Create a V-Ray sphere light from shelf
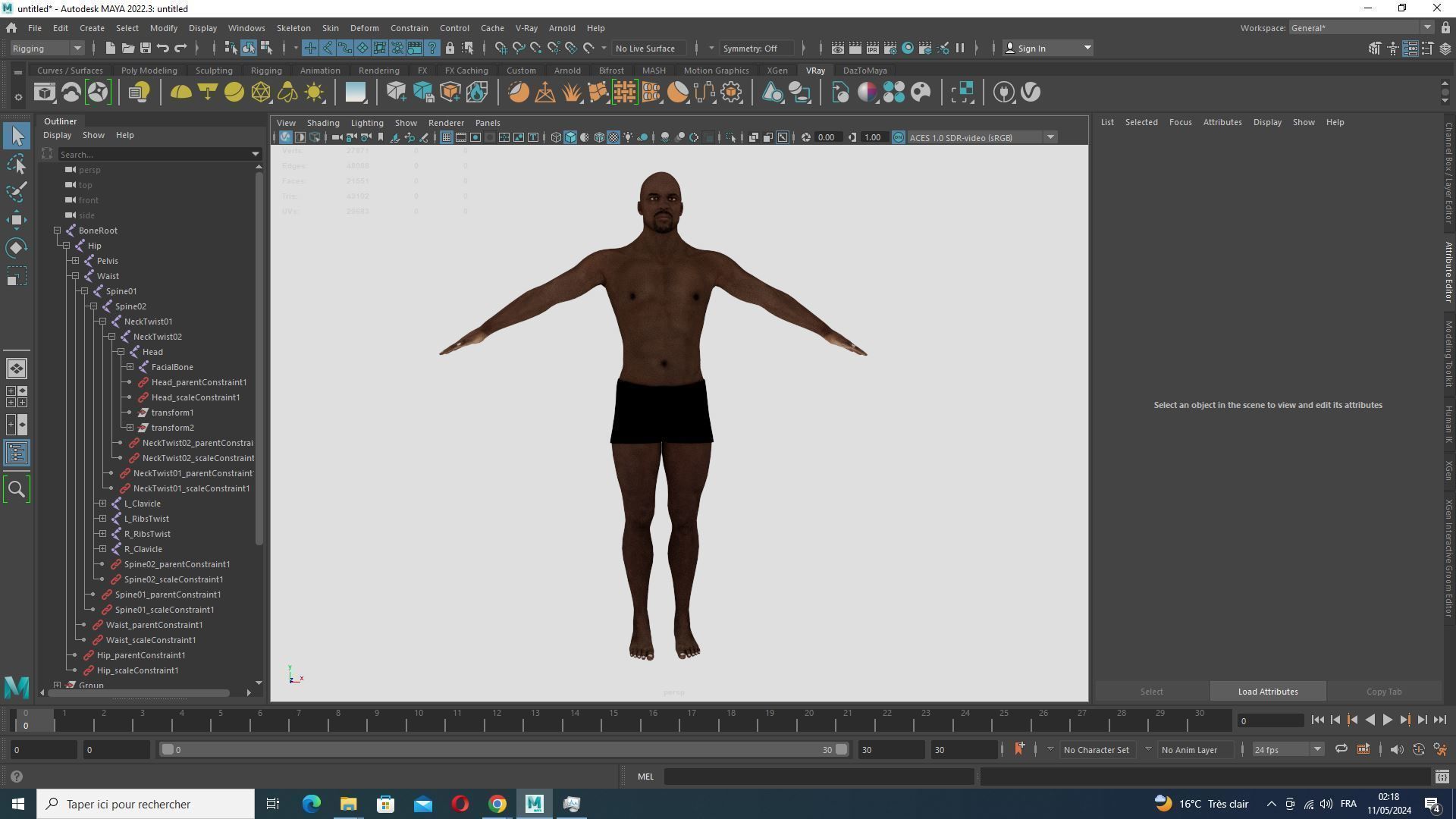1456x819 pixels. pos(234,93)
